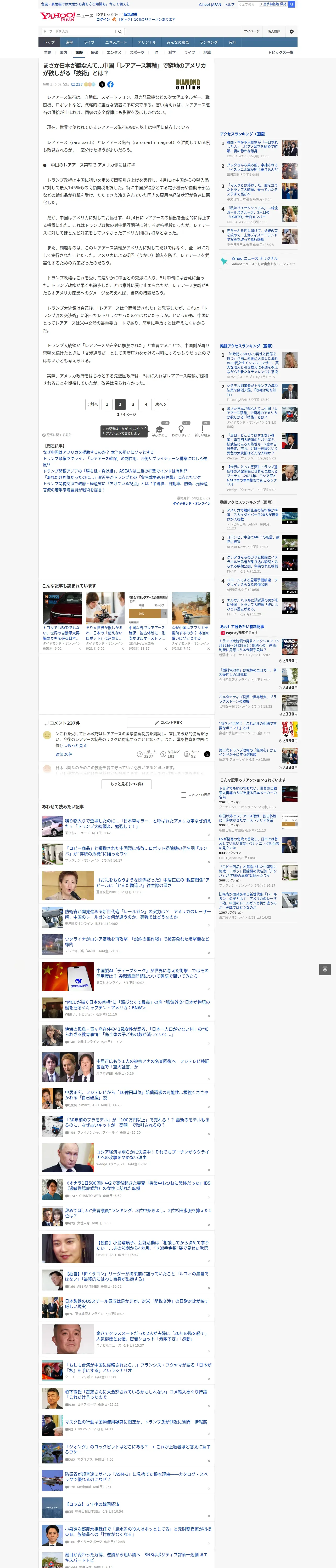
Task: Click the 記事に関する報告 report icon link
Action: coord(57,435)
